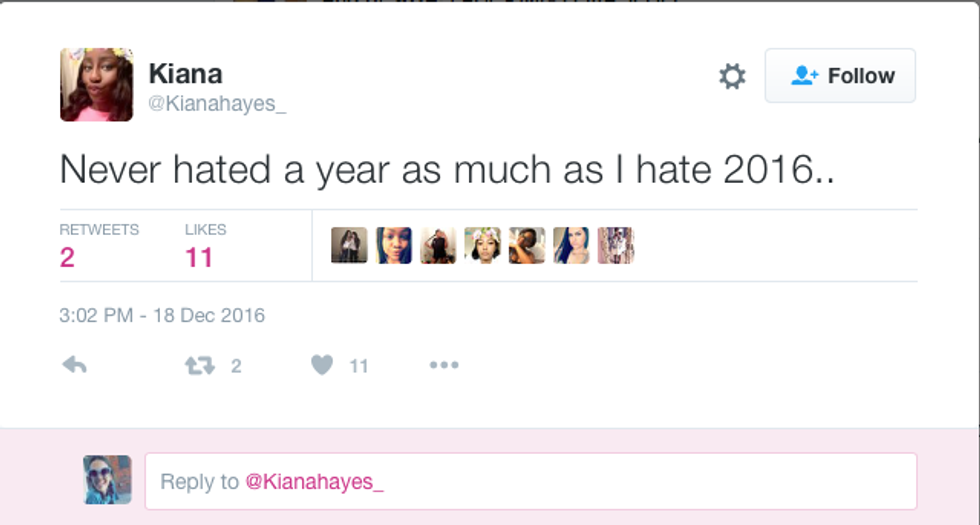Retweet Kiana's tweet
This screenshot has width=980, height=525.
tap(200, 366)
